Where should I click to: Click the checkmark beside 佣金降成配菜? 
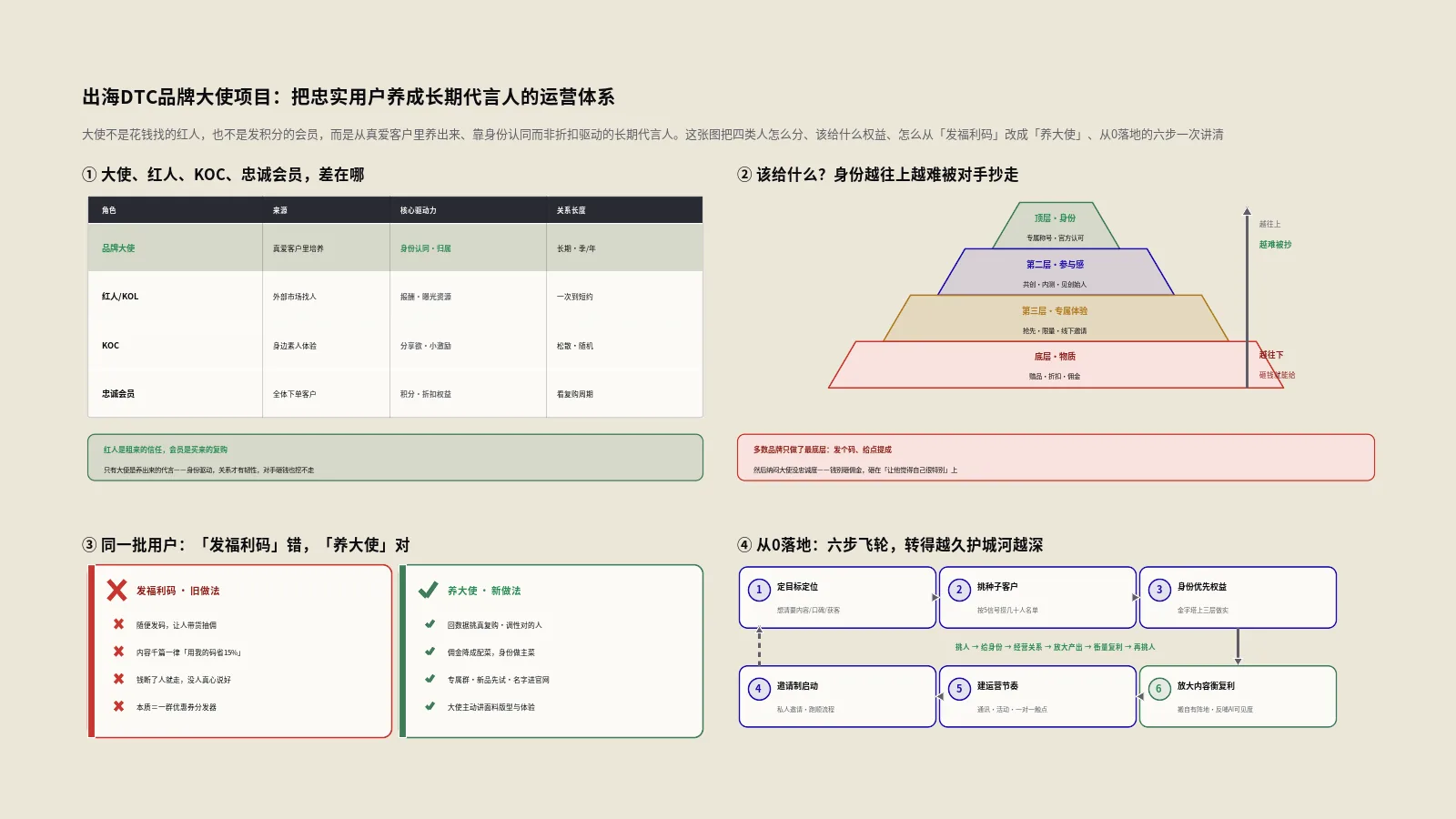[430, 652]
